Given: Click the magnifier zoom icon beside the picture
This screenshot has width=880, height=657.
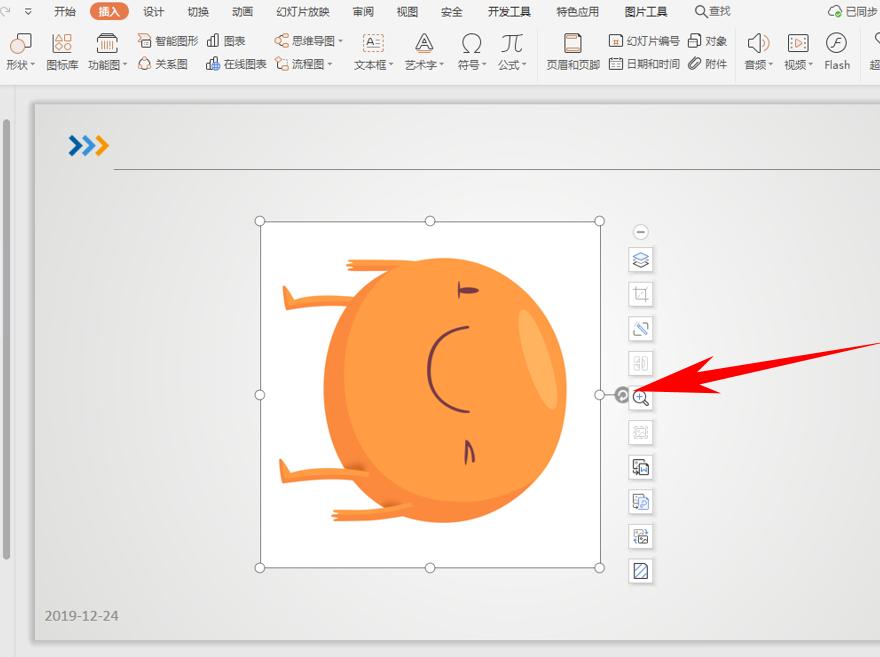Looking at the screenshot, I should pyautogui.click(x=641, y=398).
